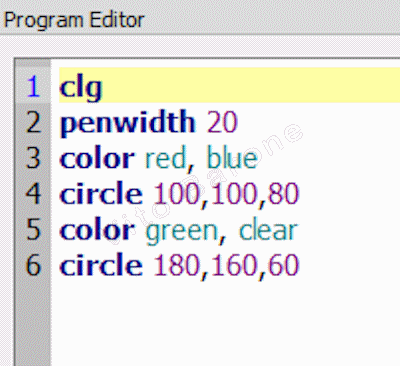This screenshot has height=366, width=400.
Task: Click the circle keyword on line 4
Action: coord(101,193)
